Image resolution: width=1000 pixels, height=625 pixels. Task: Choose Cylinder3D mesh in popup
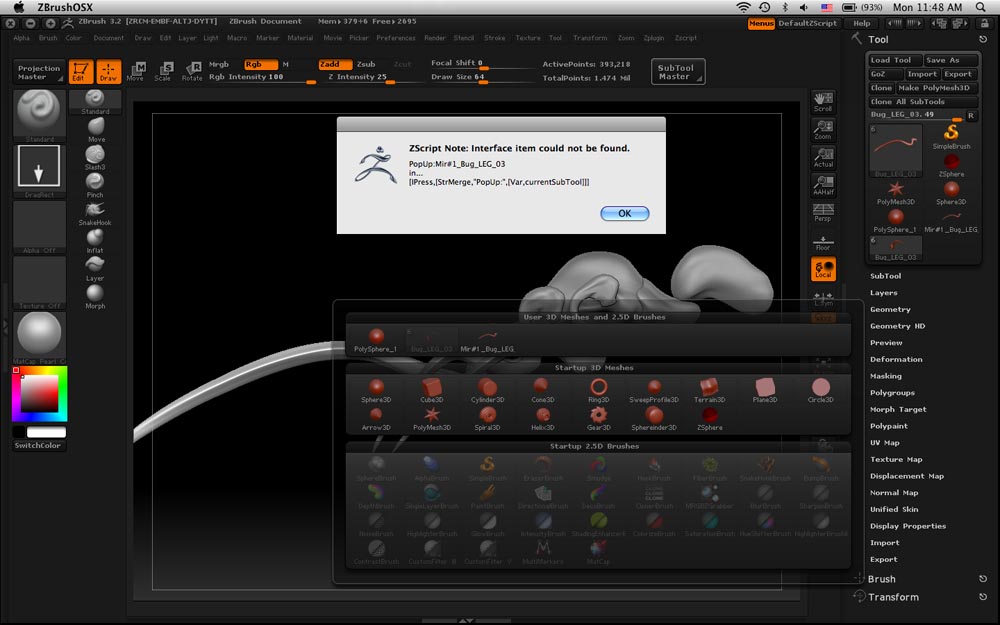click(487, 390)
